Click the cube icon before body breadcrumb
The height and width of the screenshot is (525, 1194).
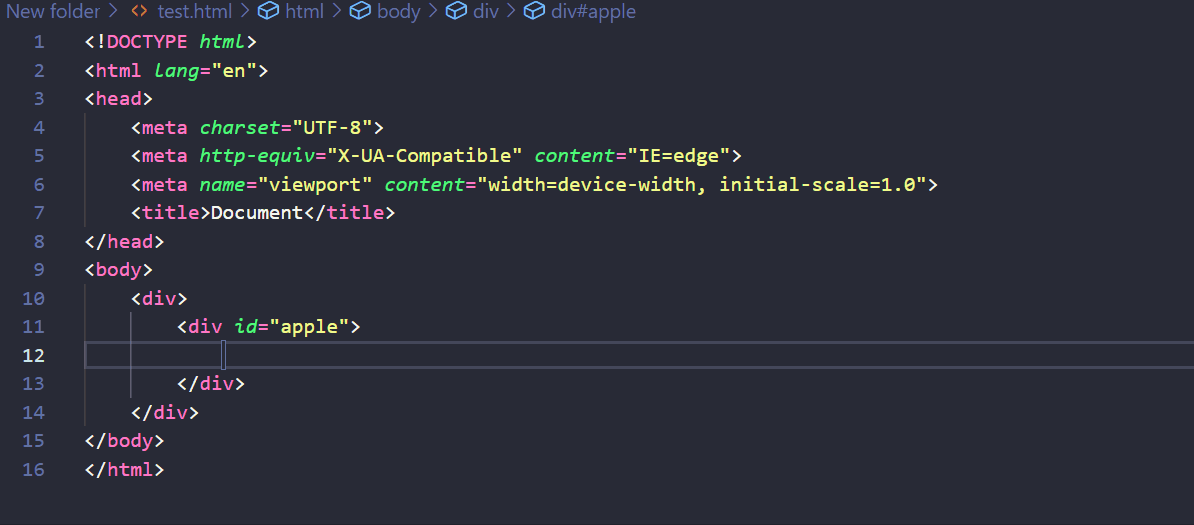pyautogui.click(x=359, y=11)
